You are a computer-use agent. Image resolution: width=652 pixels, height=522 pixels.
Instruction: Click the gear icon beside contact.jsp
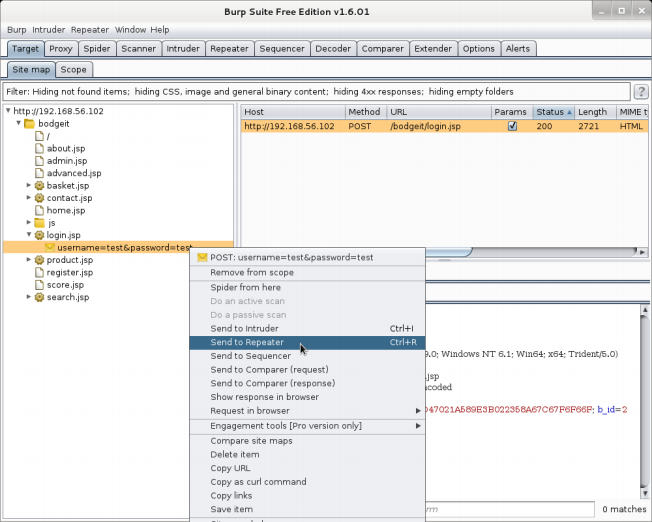(40, 198)
